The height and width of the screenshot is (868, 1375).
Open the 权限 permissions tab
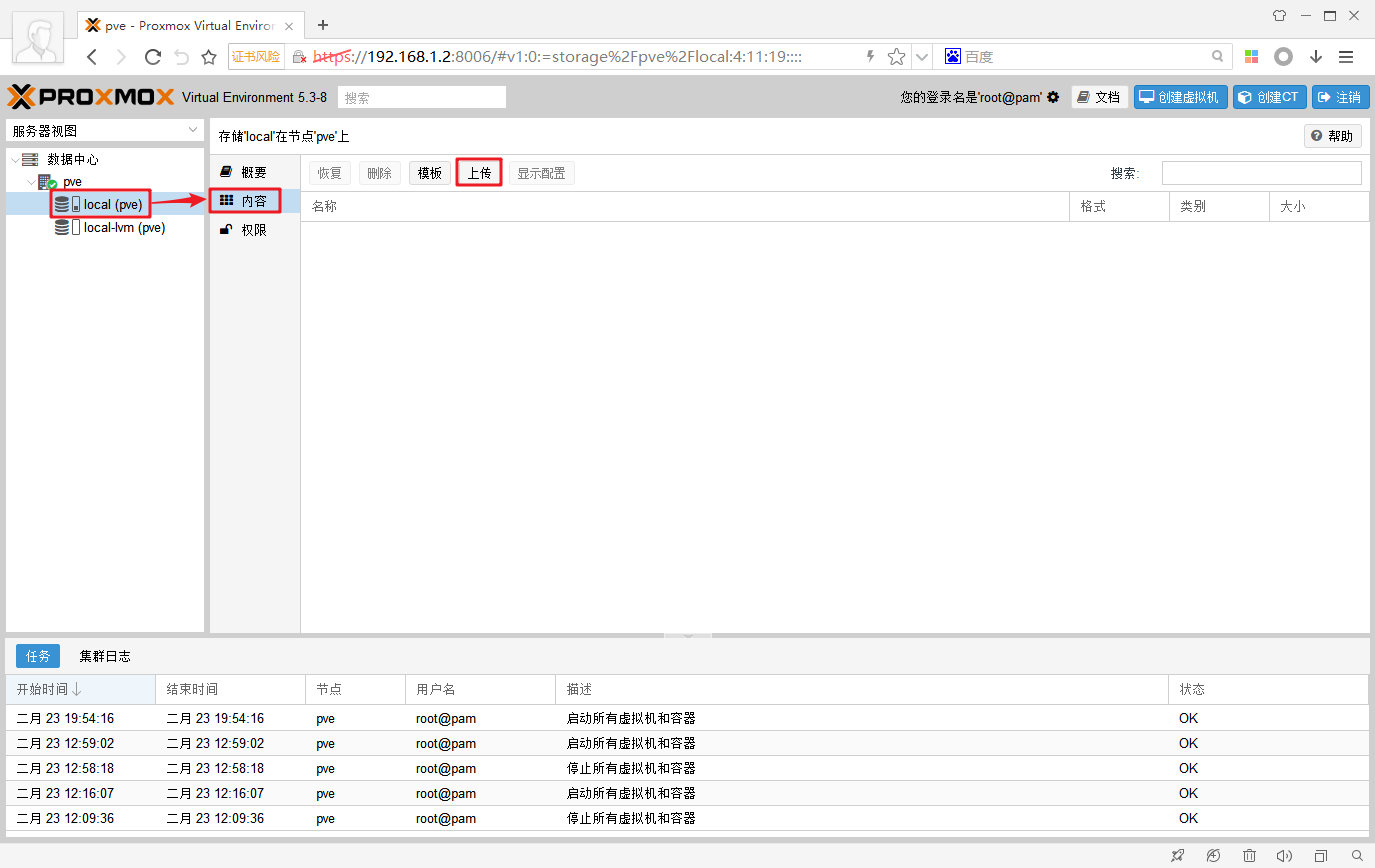pyautogui.click(x=254, y=230)
